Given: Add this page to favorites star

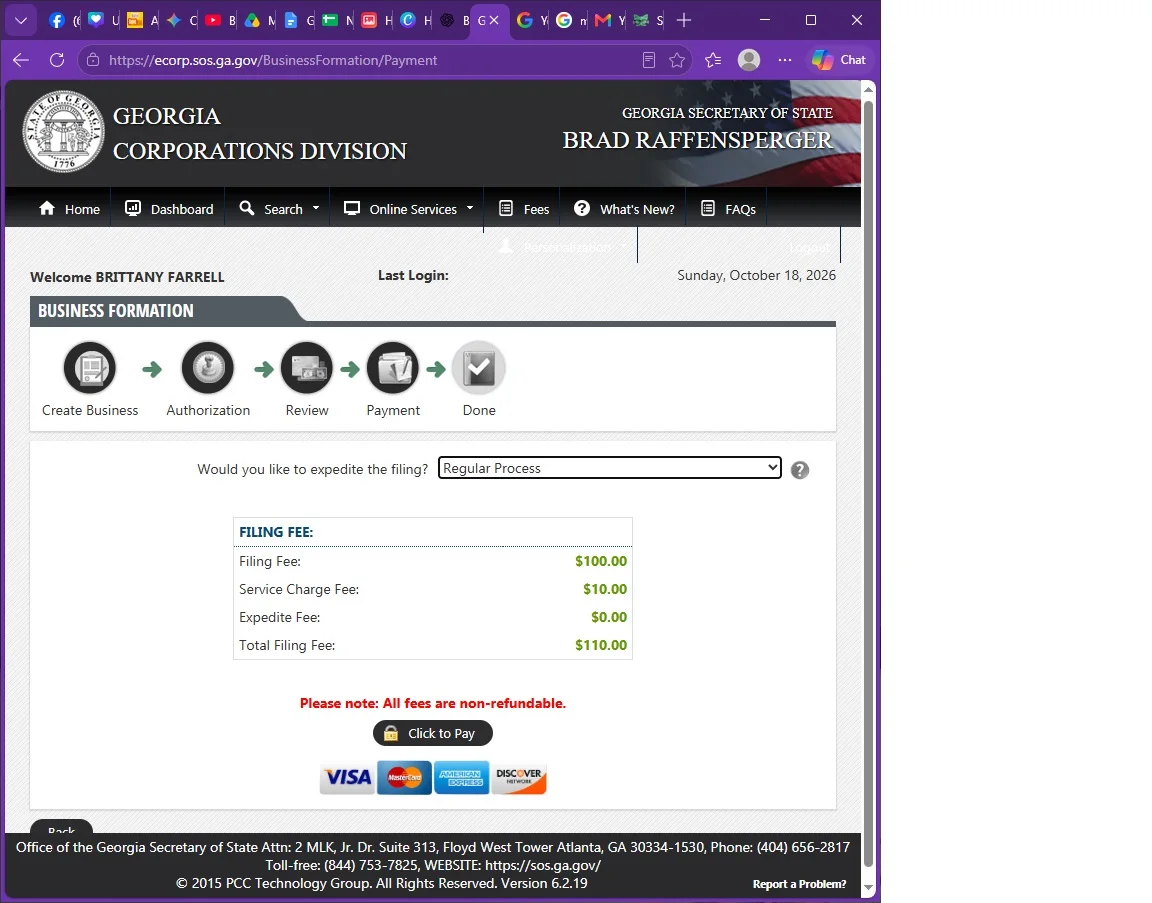Looking at the screenshot, I should coord(677,60).
